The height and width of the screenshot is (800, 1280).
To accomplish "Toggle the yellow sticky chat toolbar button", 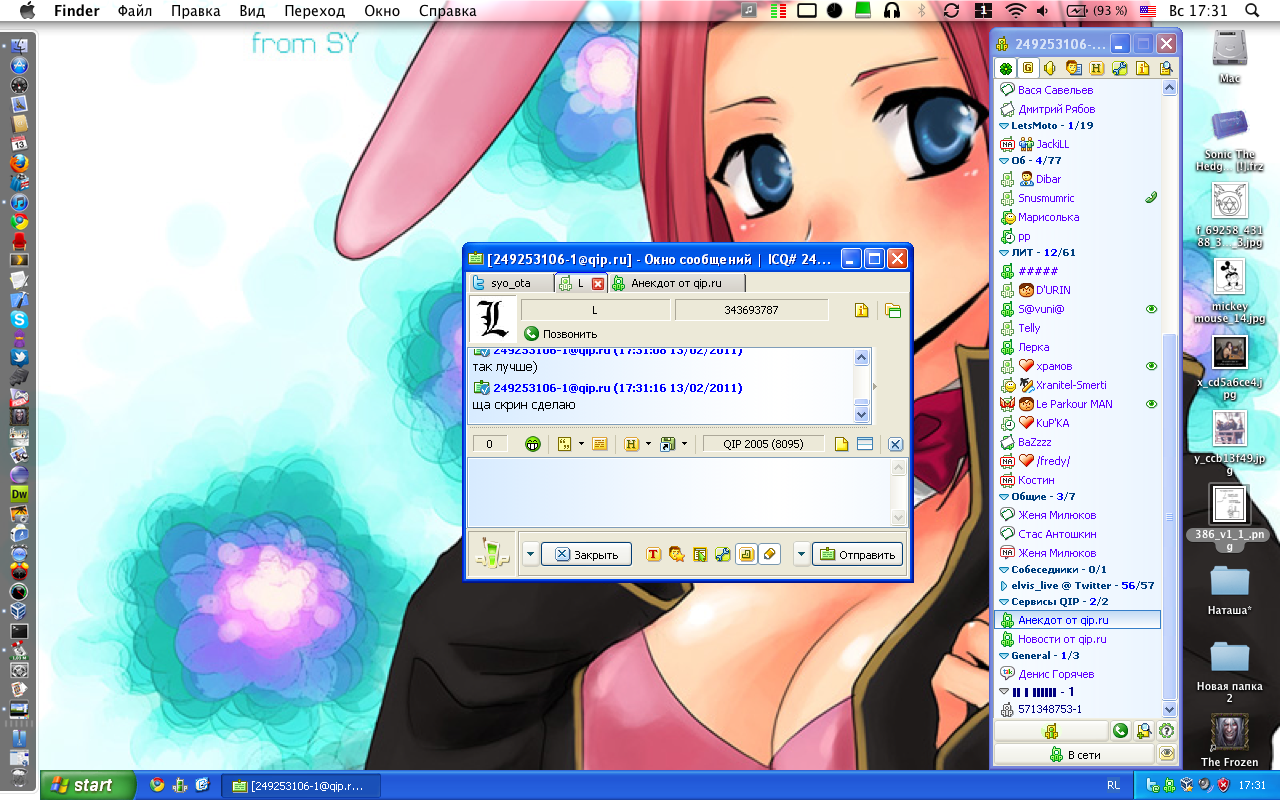I will pos(746,554).
